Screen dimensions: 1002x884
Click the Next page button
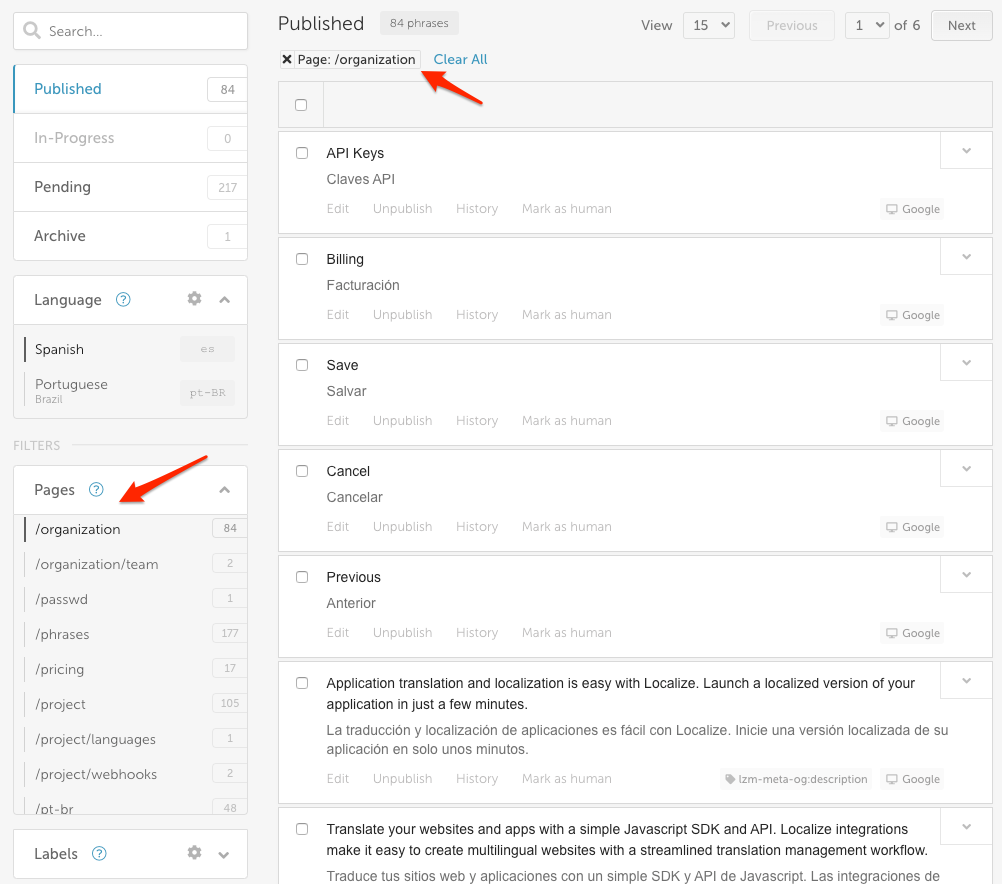961,26
